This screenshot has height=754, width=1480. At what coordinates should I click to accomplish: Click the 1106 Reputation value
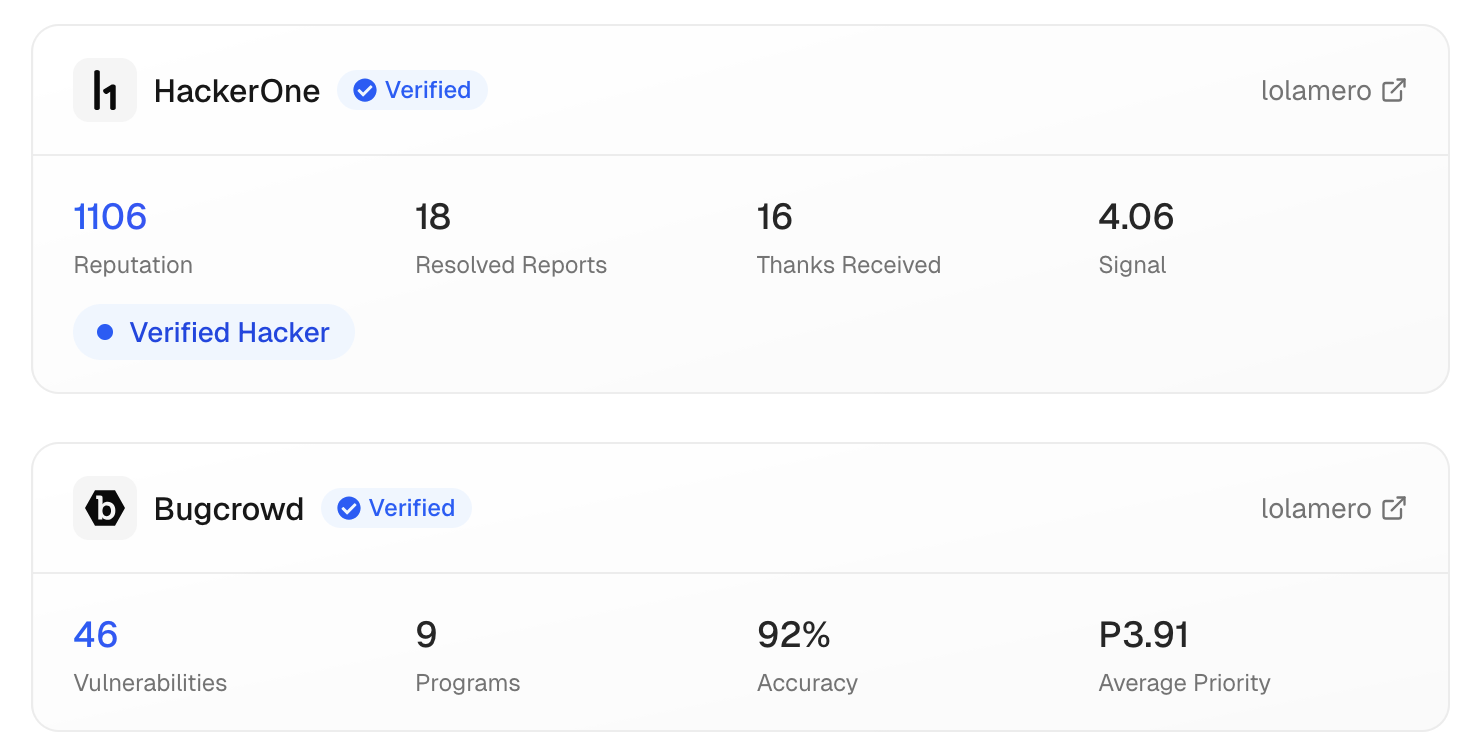(x=110, y=217)
